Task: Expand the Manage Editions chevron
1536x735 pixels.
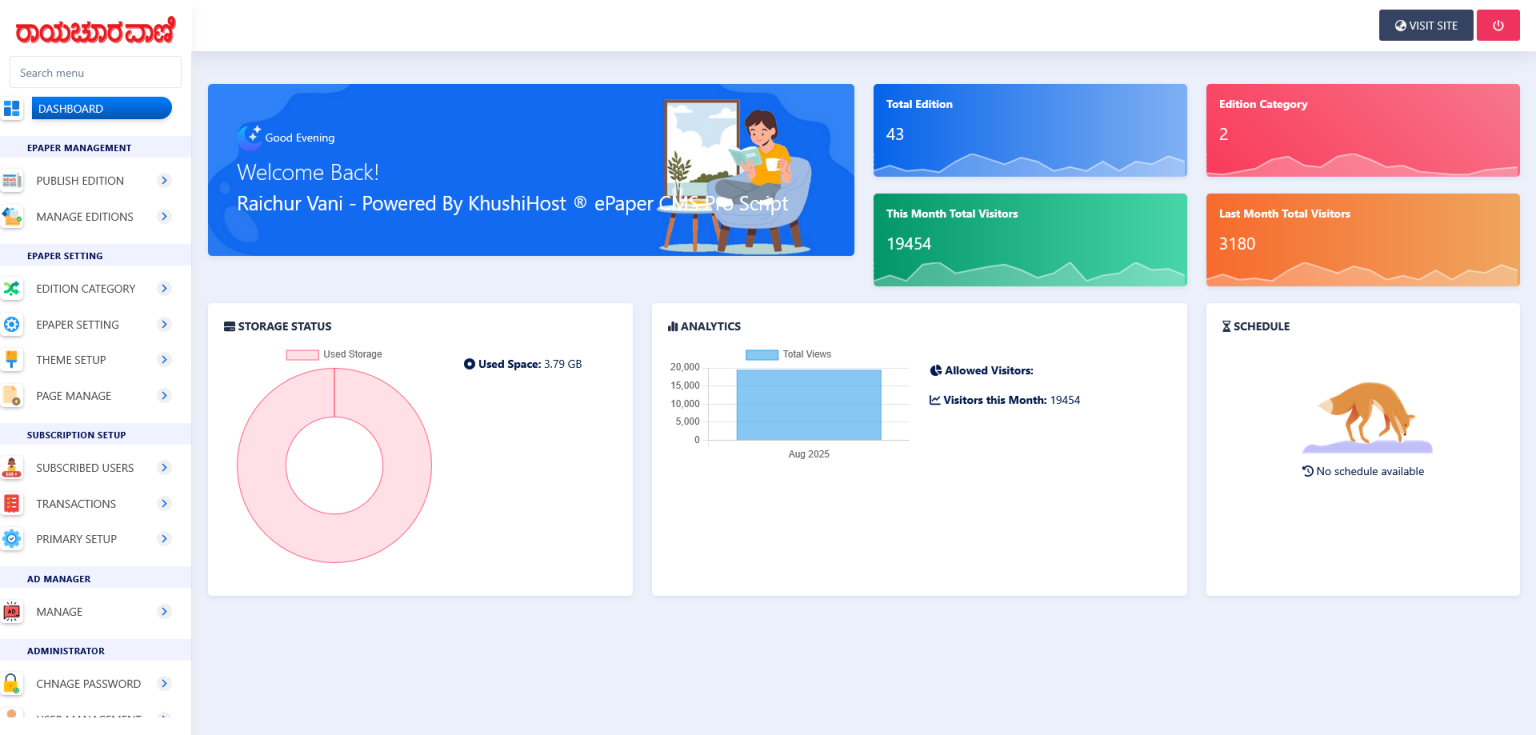Action: pos(165,217)
